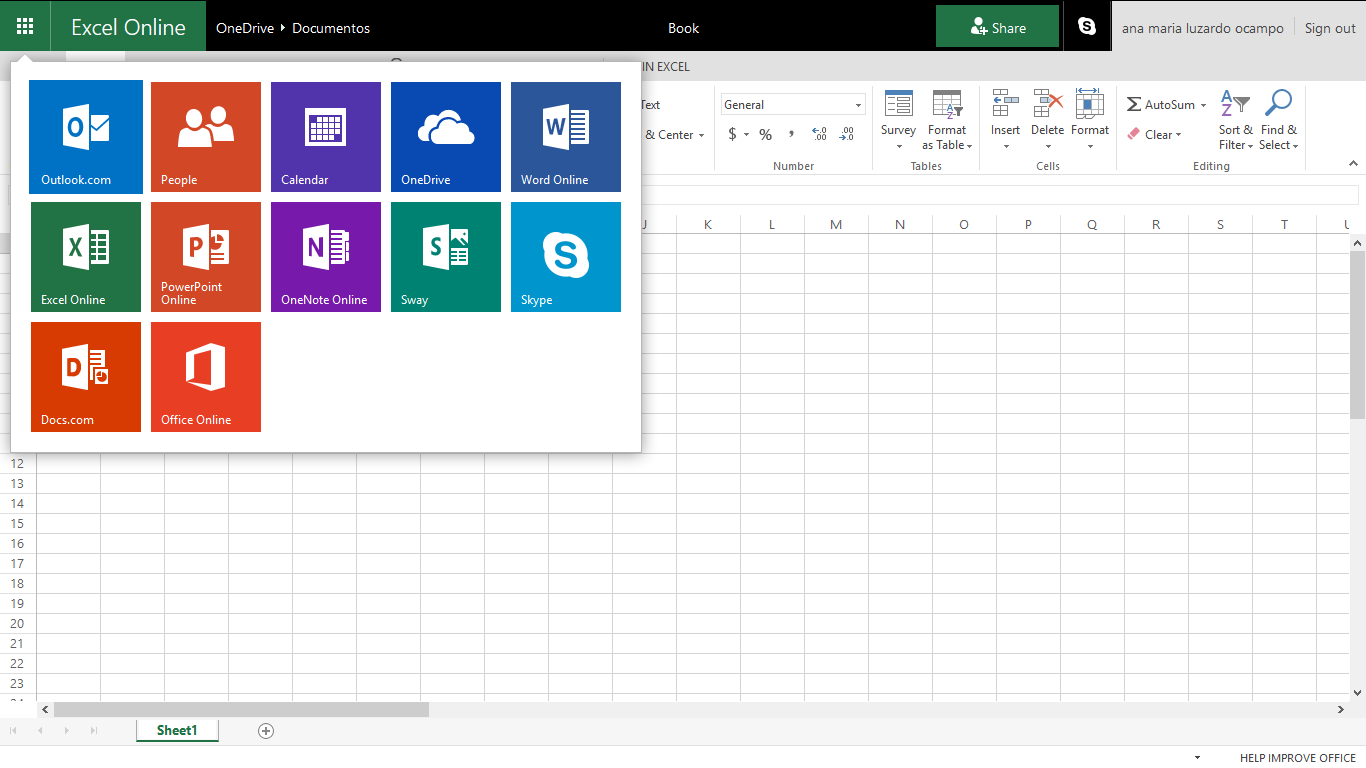The image size is (1366, 768).
Task: Click the Share button
Action: coord(997,28)
